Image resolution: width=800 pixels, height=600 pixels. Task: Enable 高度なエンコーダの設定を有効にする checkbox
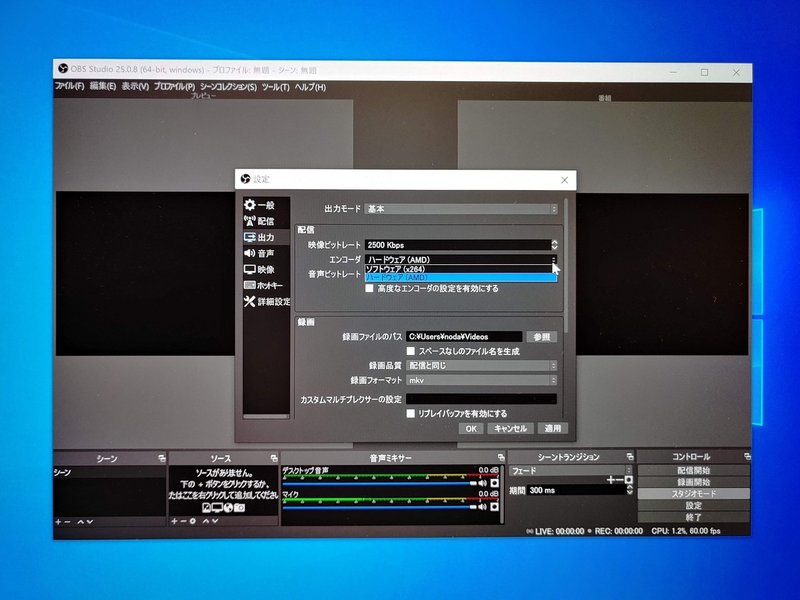coord(369,288)
